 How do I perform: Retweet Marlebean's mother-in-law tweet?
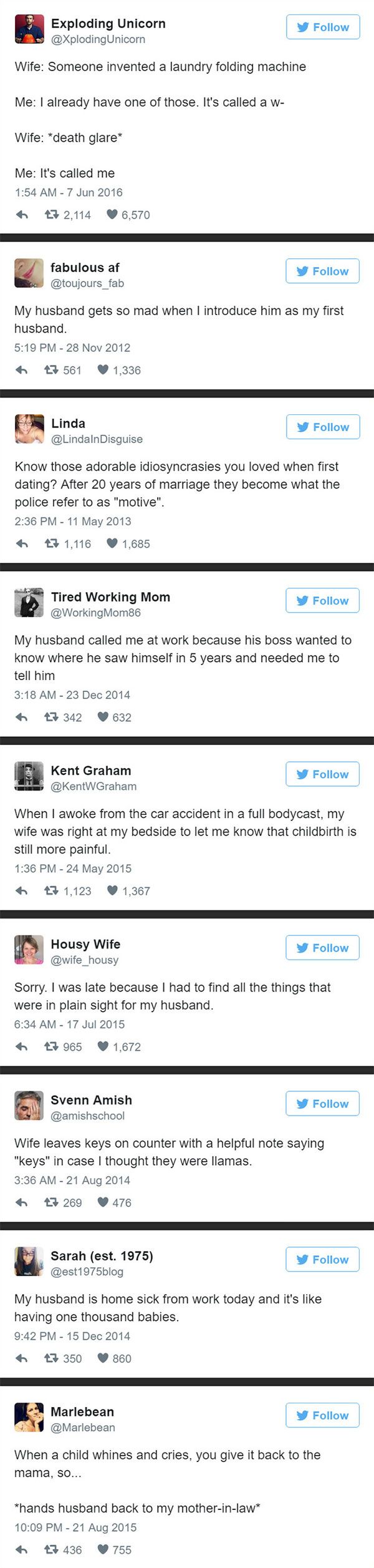coord(52,1549)
